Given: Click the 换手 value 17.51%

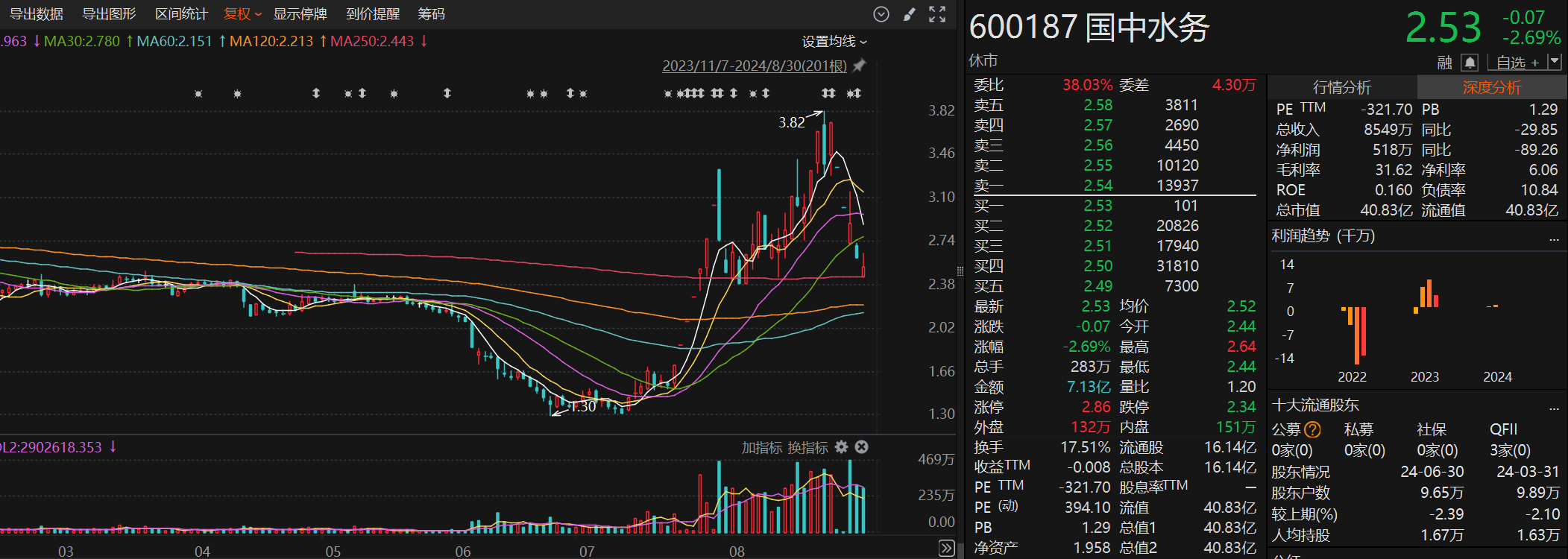Looking at the screenshot, I should 1086,447.
